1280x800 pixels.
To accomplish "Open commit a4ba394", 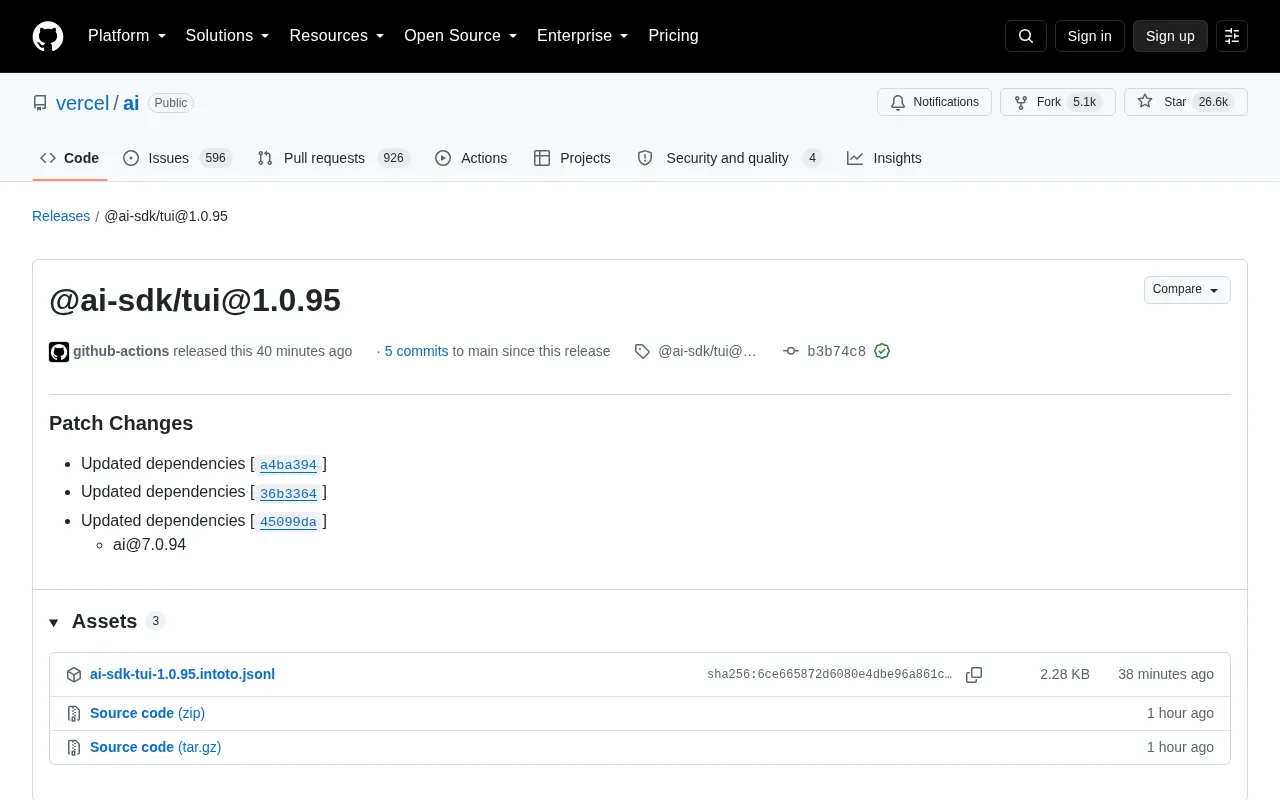I will 288,465.
